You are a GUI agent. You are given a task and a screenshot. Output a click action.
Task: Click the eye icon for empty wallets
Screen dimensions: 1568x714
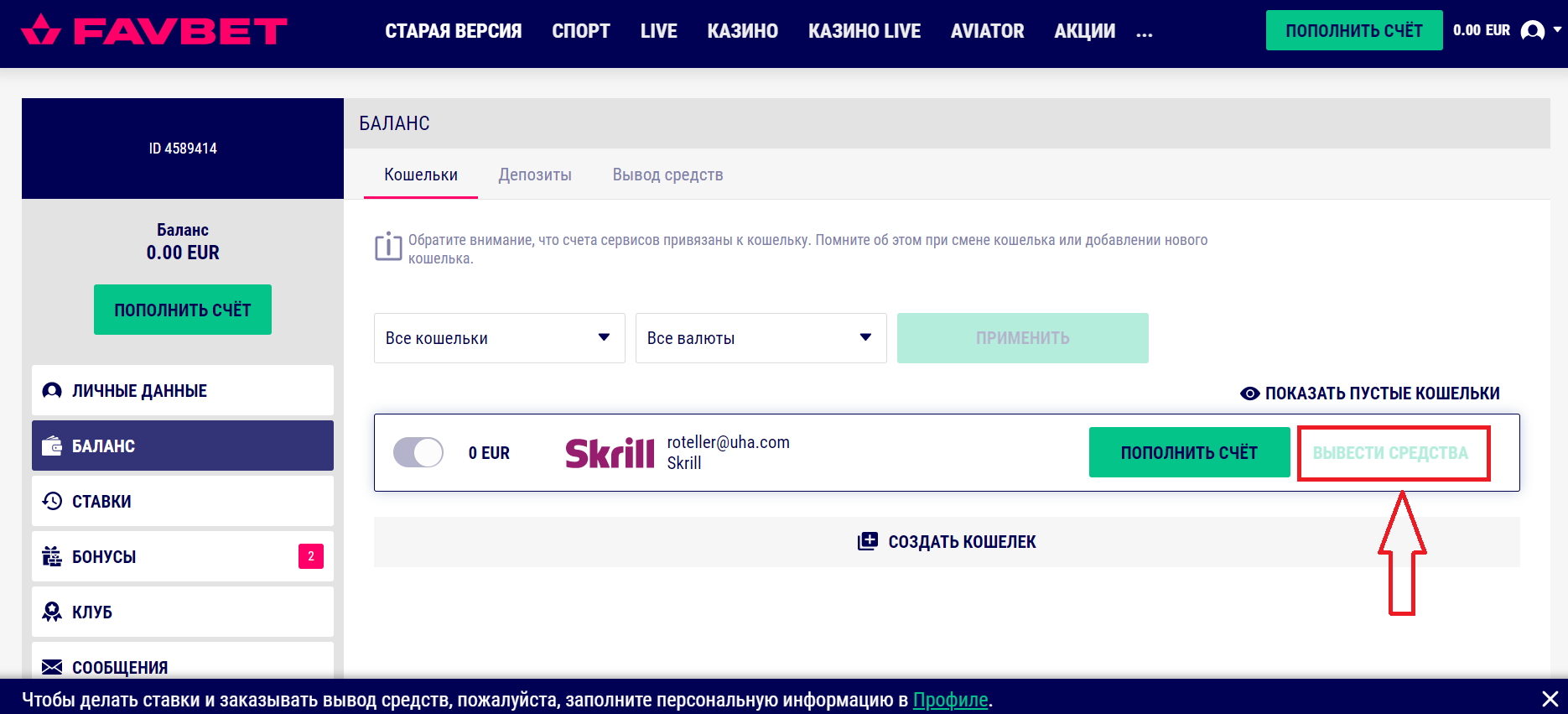[x=1249, y=393]
